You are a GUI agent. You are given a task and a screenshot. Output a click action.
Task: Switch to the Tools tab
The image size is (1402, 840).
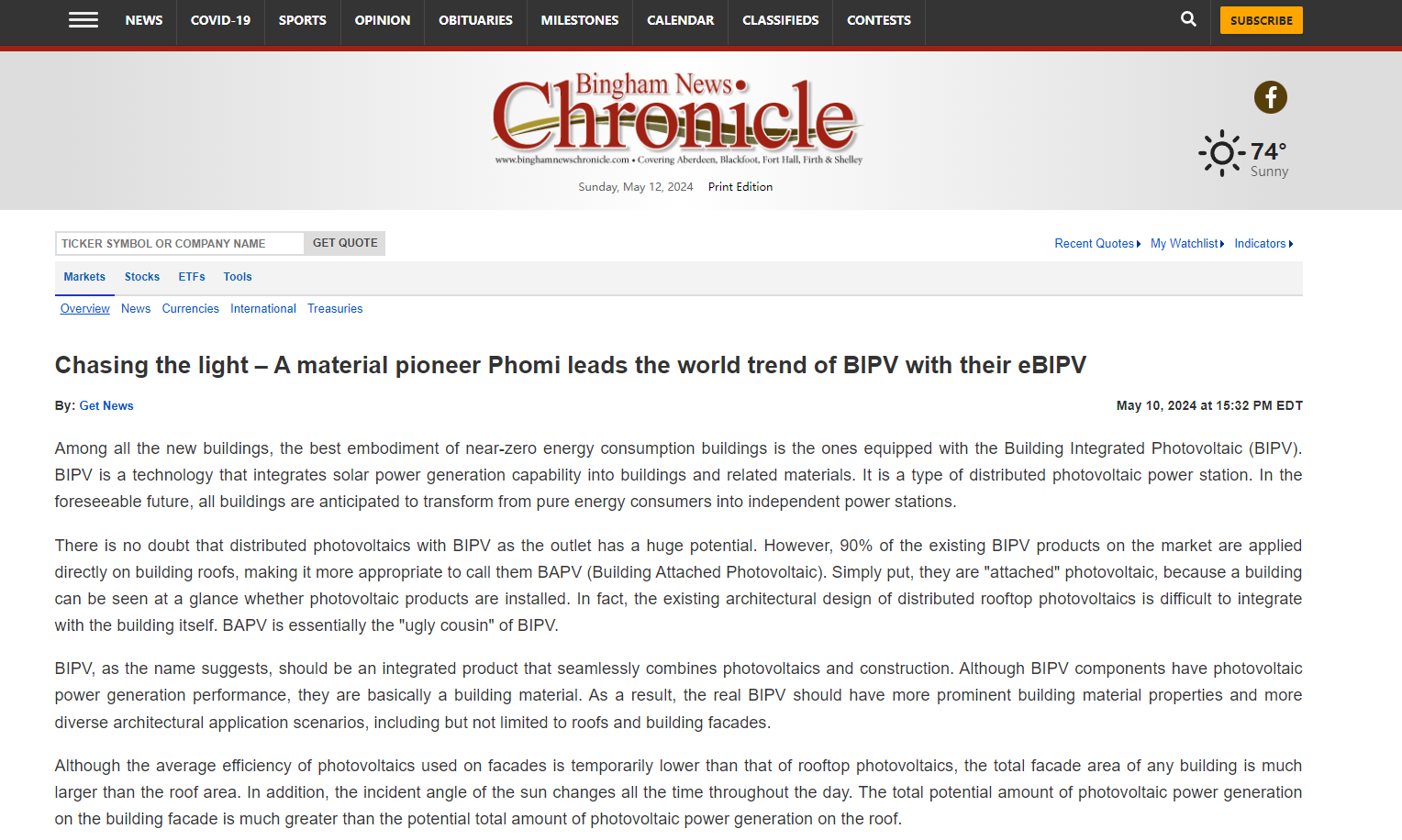[x=238, y=277]
